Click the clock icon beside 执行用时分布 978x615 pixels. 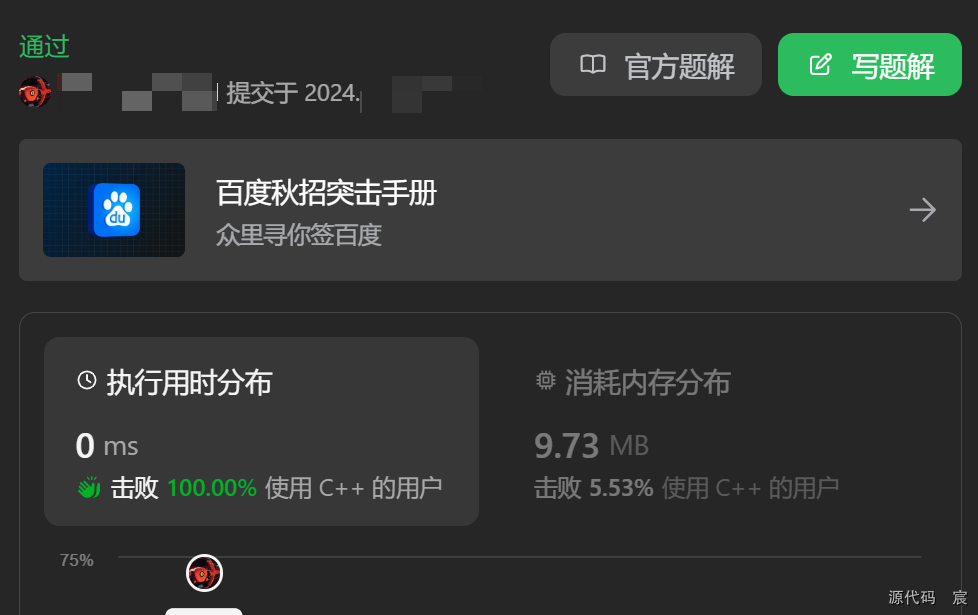(x=87, y=380)
